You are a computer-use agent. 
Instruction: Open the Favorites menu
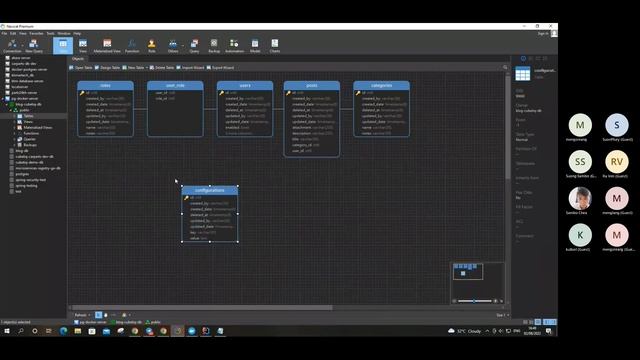point(36,33)
